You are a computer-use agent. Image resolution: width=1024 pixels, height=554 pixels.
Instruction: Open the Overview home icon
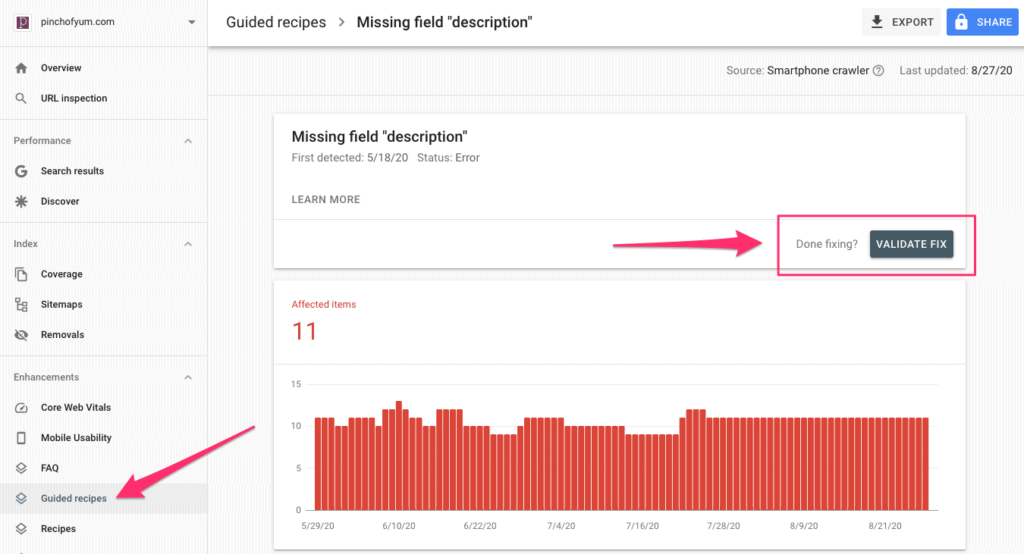tap(21, 68)
